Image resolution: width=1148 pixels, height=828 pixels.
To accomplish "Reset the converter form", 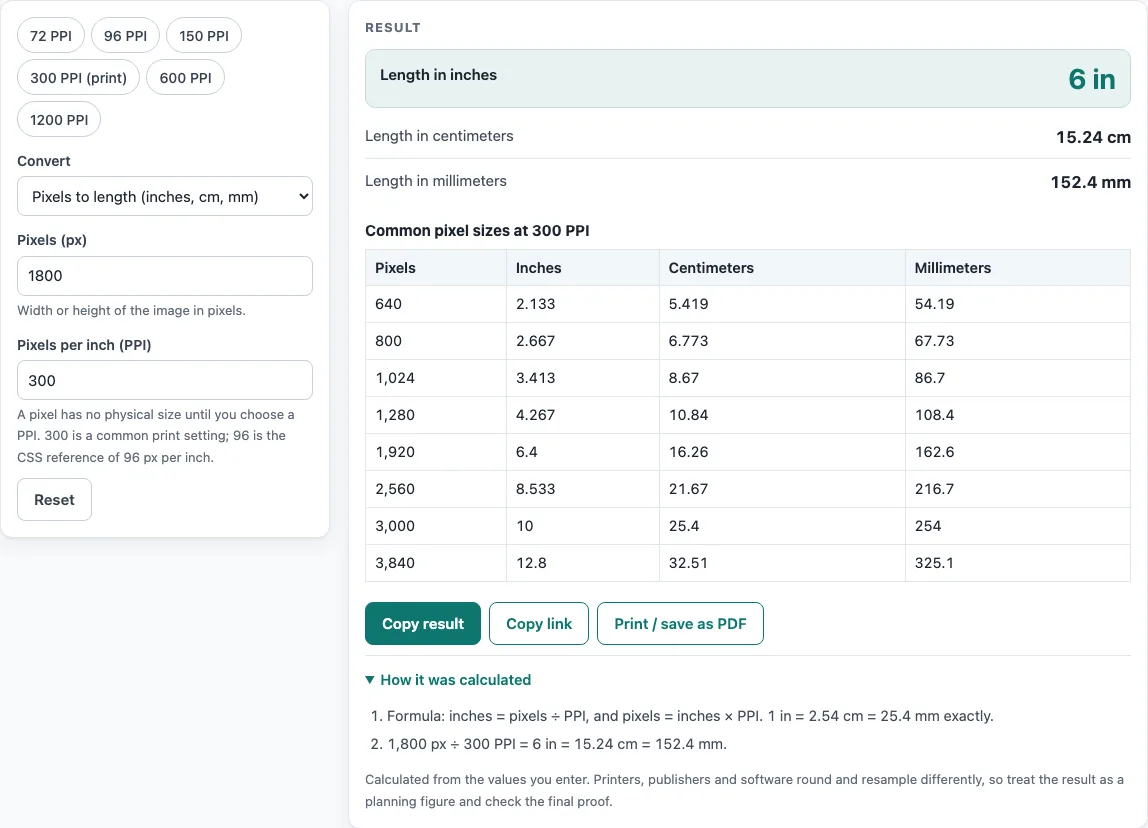I will (54, 499).
